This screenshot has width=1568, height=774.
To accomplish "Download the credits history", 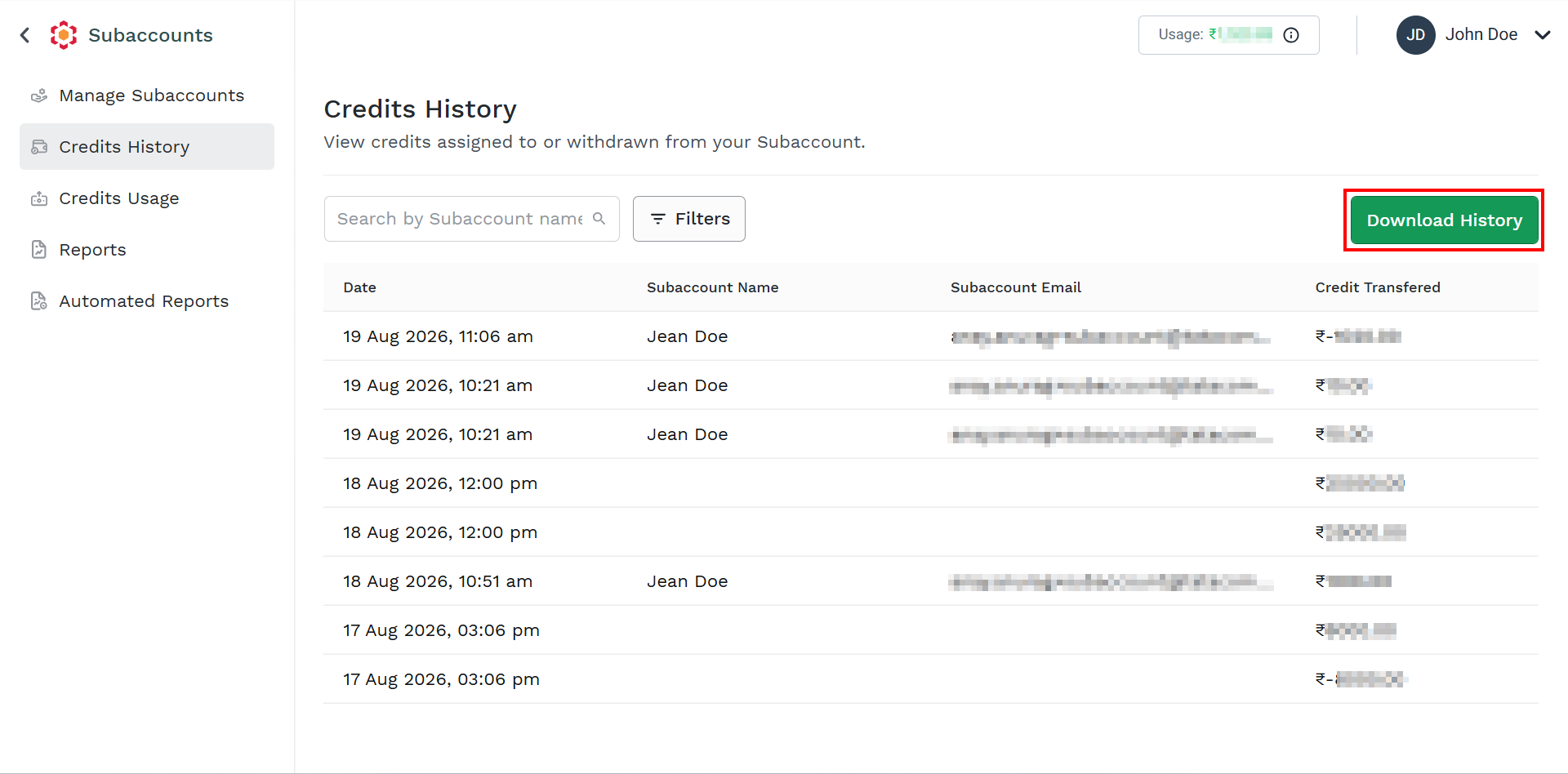I will pos(1445,220).
